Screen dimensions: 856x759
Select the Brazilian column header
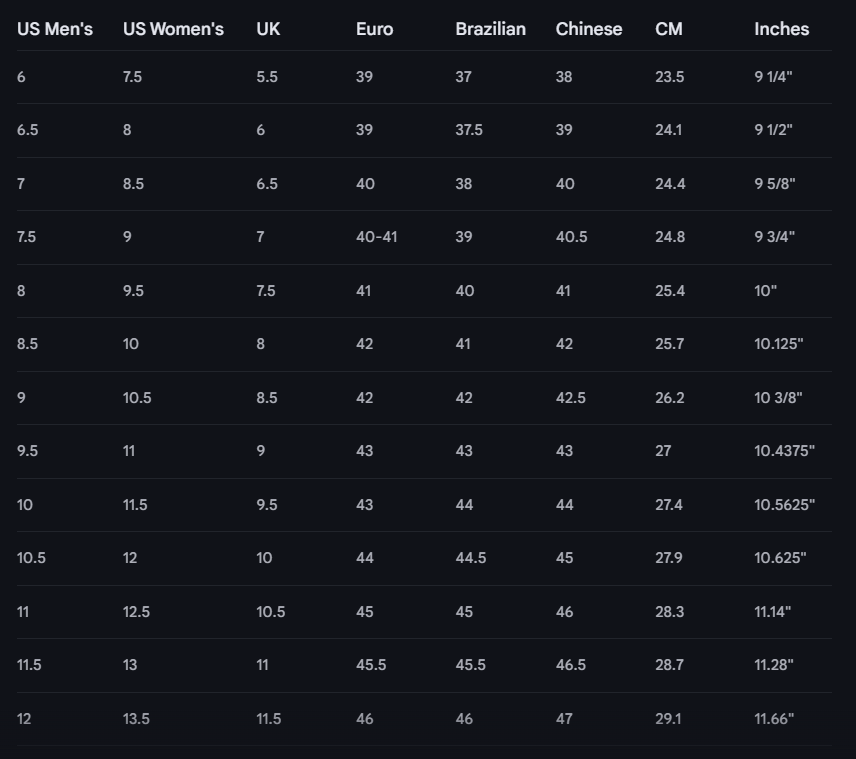pos(490,29)
